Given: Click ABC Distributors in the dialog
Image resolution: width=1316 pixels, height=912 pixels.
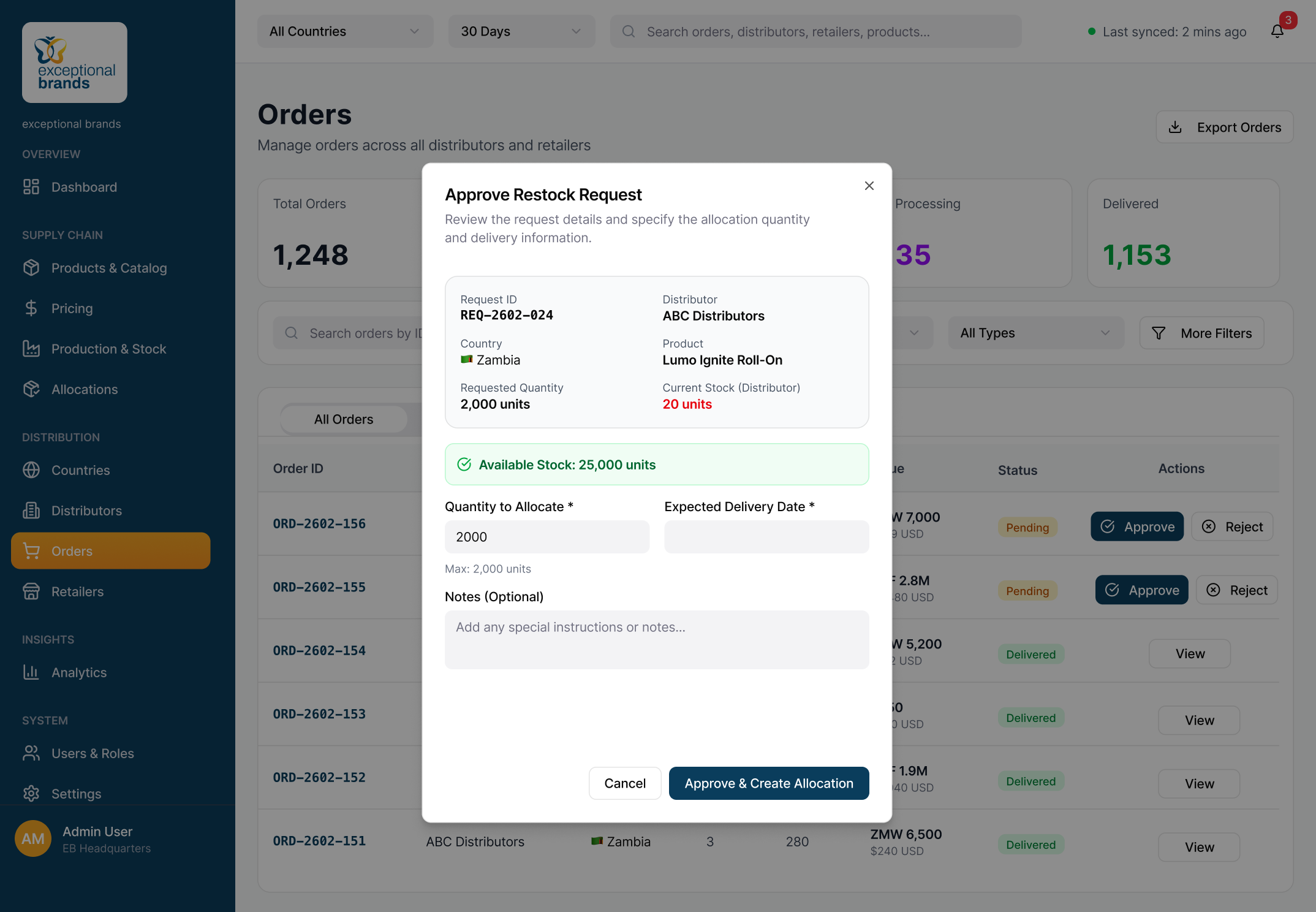Looking at the screenshot, I should tap(713, 316).
